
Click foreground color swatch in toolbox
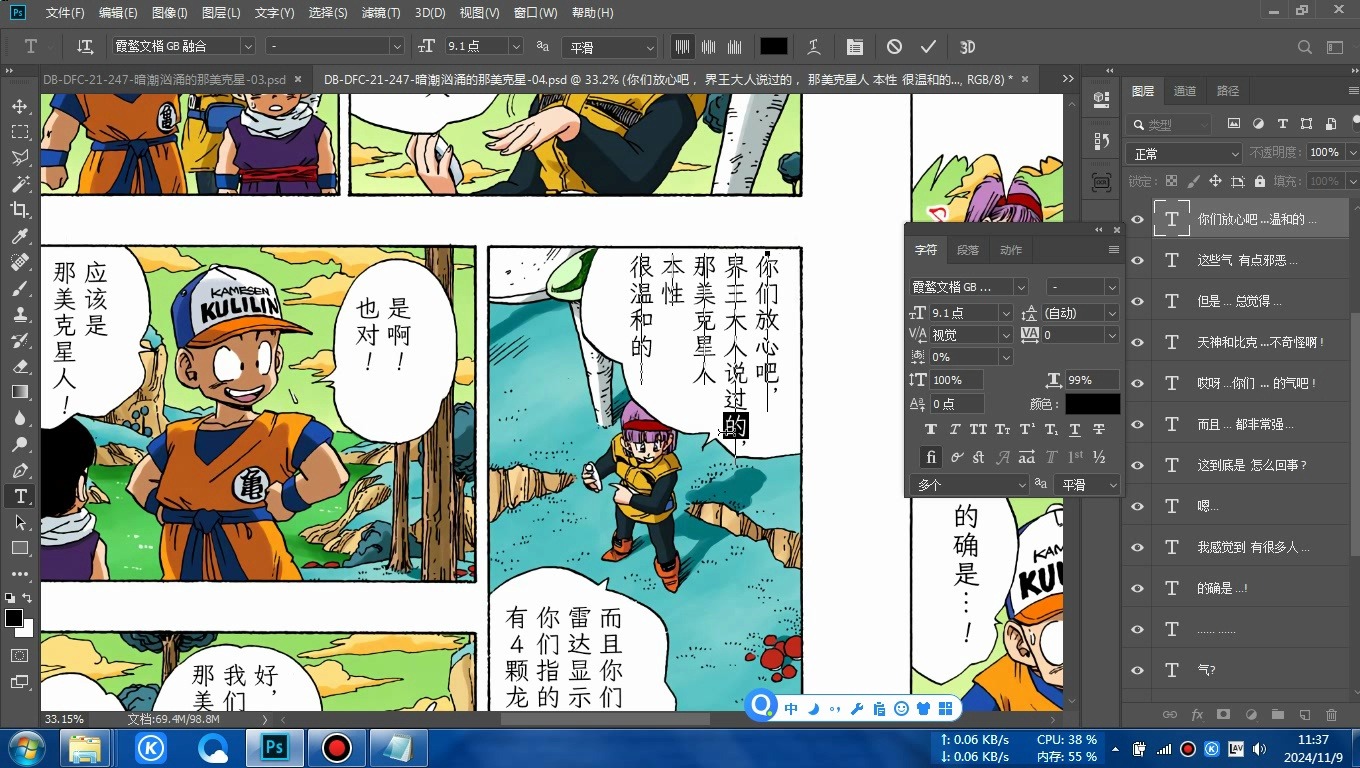pyautogui.click(x=14, y=618)
